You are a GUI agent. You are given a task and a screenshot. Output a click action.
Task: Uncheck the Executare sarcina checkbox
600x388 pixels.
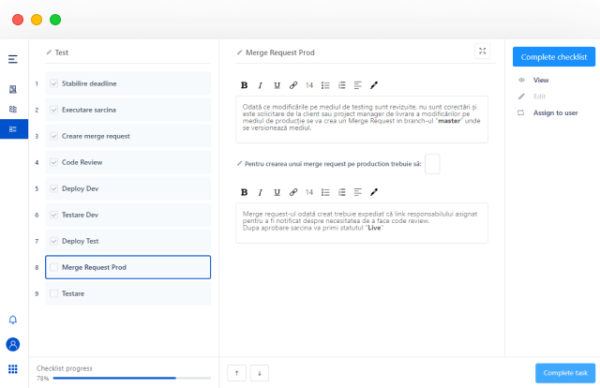[54, 110]
